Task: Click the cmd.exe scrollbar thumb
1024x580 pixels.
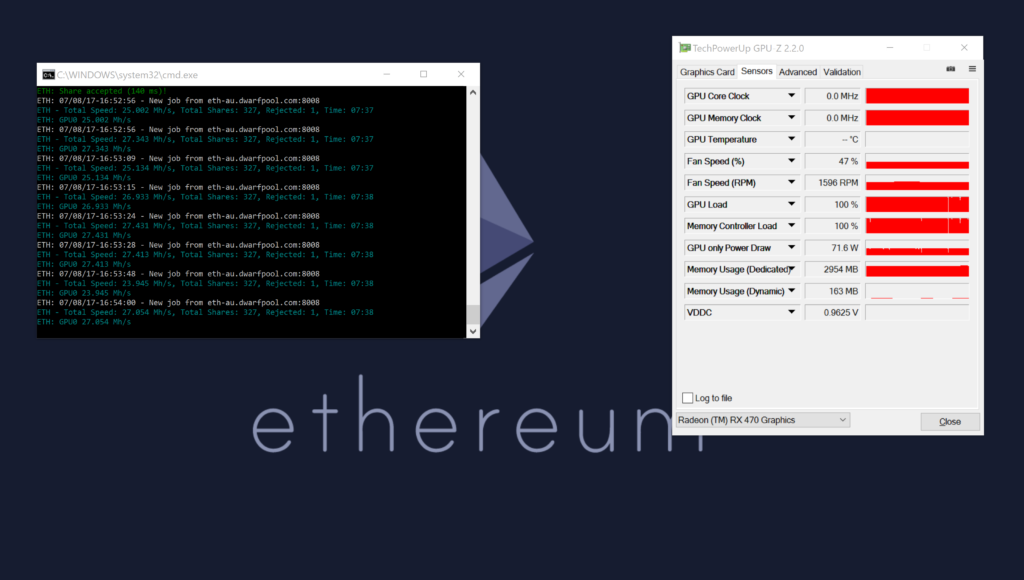Action: (x=473, y=315)
